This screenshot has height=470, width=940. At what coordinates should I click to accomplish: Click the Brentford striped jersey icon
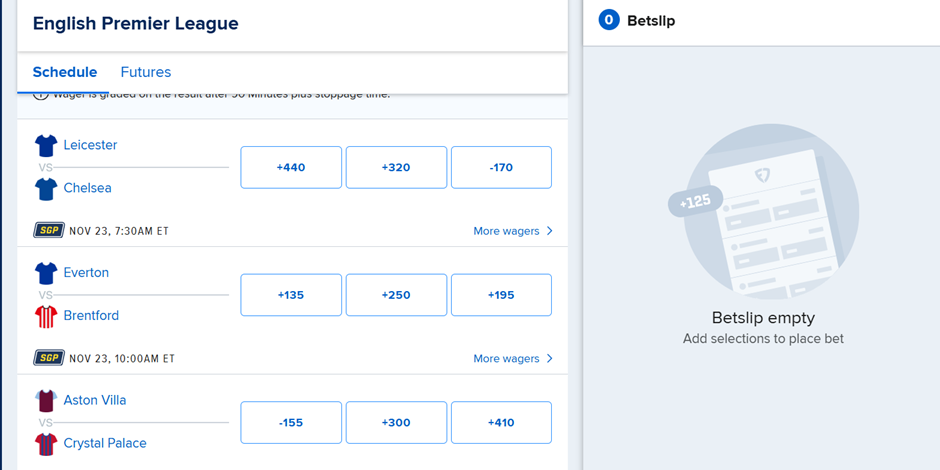coord(46,317)
